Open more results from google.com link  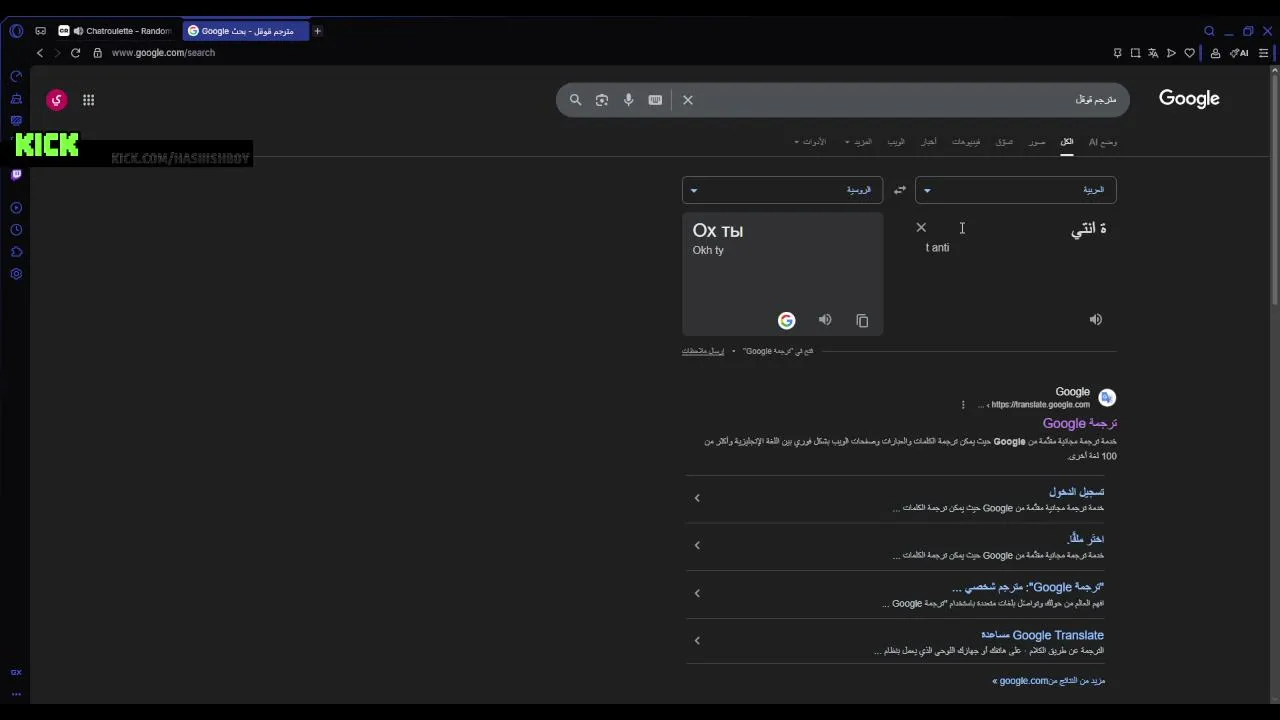[x=1048, y=681]
